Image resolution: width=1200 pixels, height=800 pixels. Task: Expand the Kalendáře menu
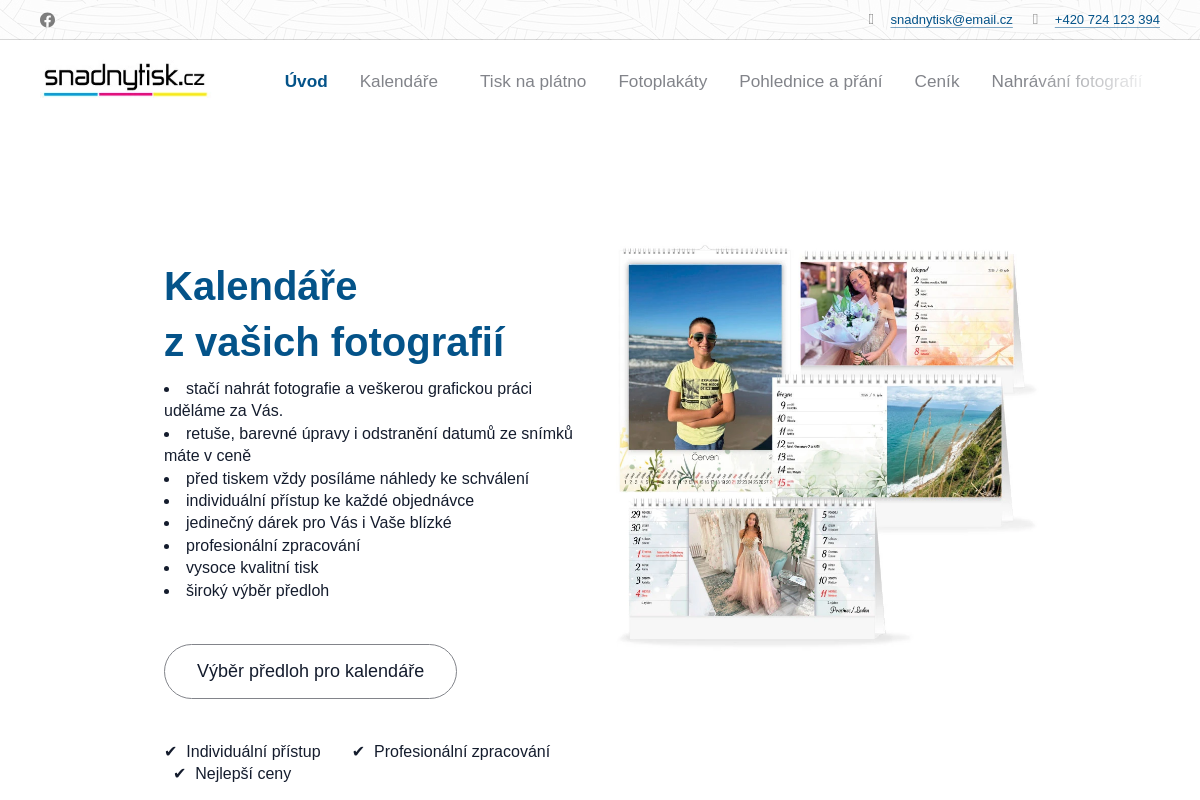(399, 82)
